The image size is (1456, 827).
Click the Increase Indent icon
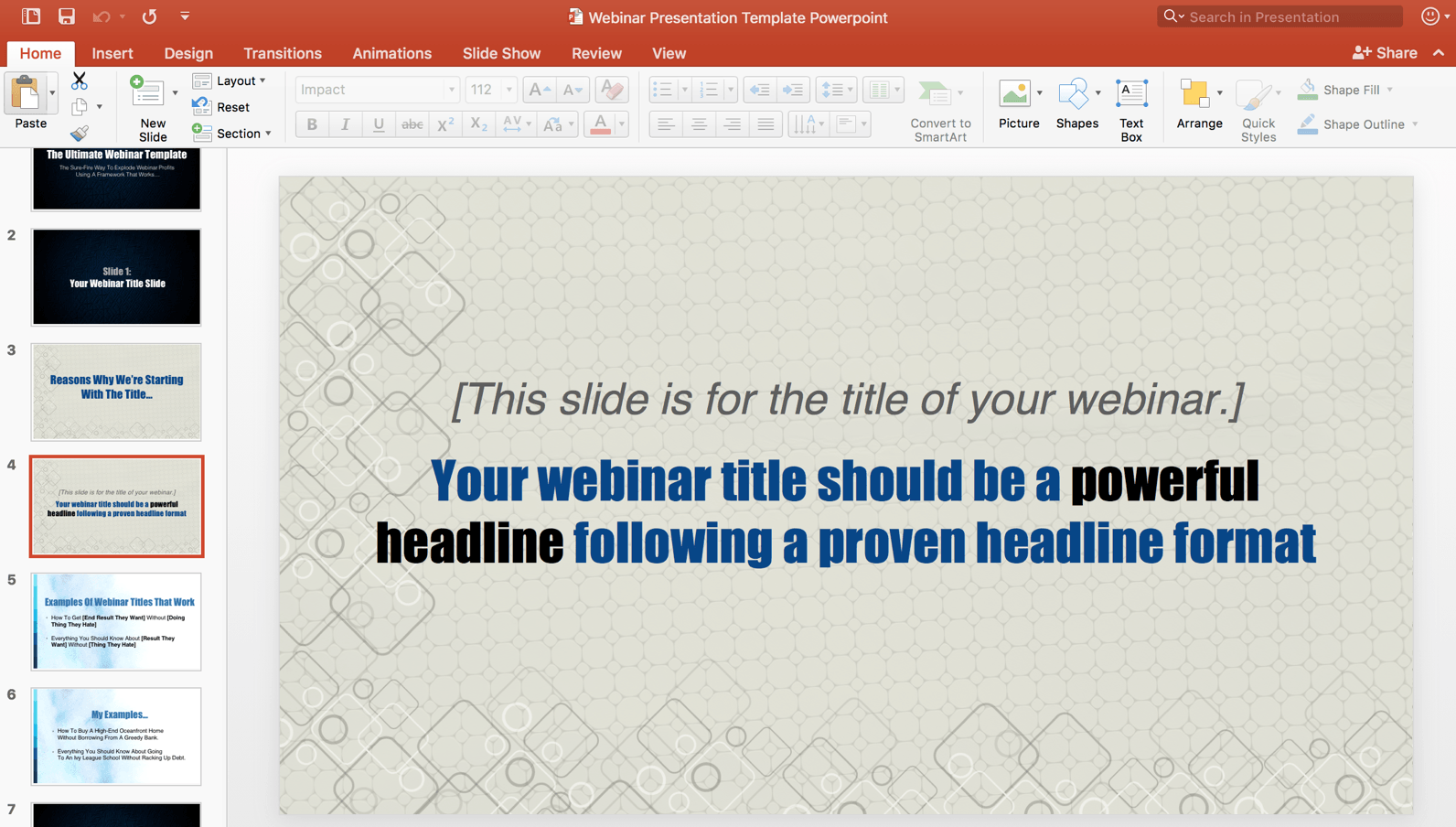point(793,90)
